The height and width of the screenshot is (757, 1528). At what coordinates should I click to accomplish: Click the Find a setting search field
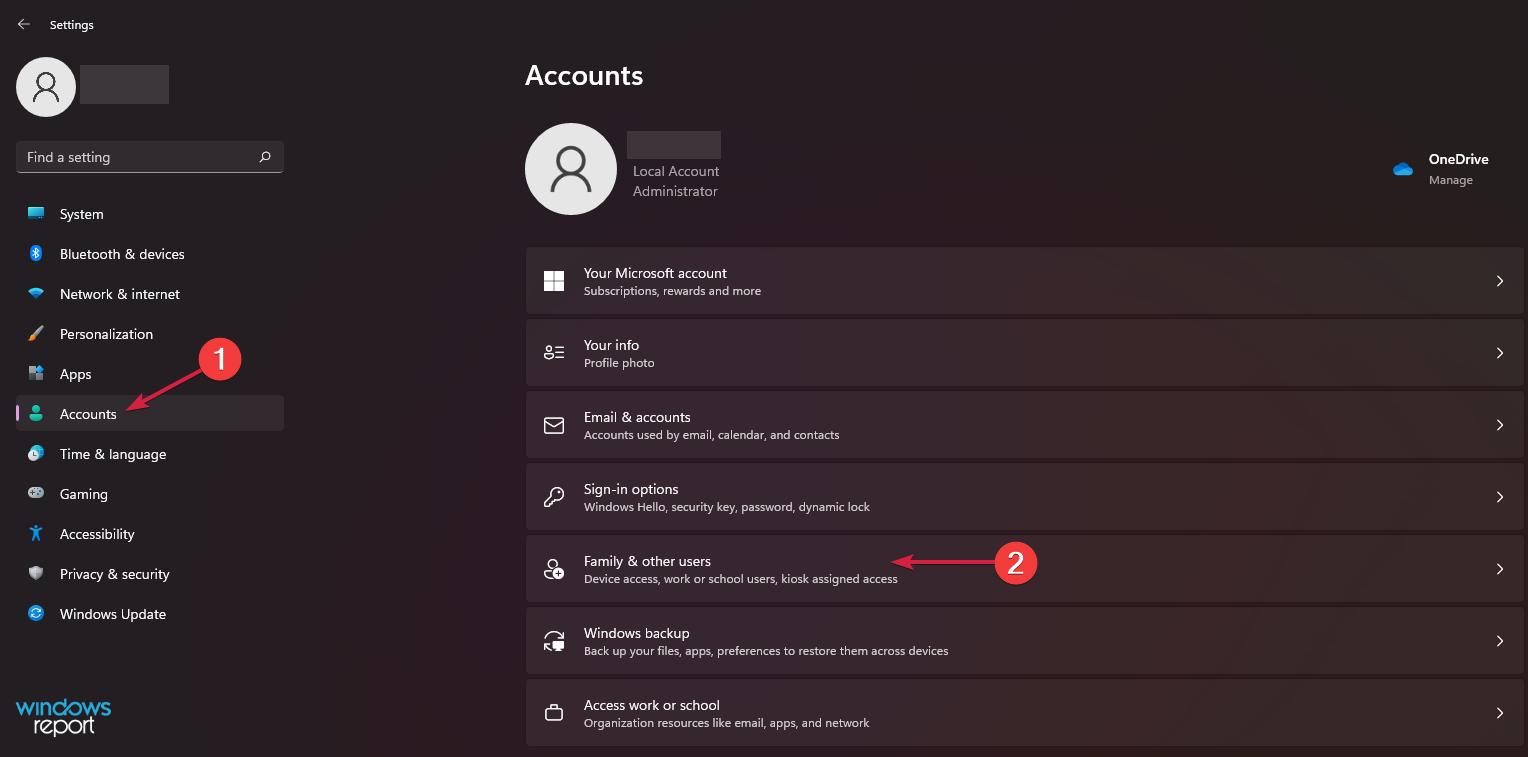click(x=150, y=157)
